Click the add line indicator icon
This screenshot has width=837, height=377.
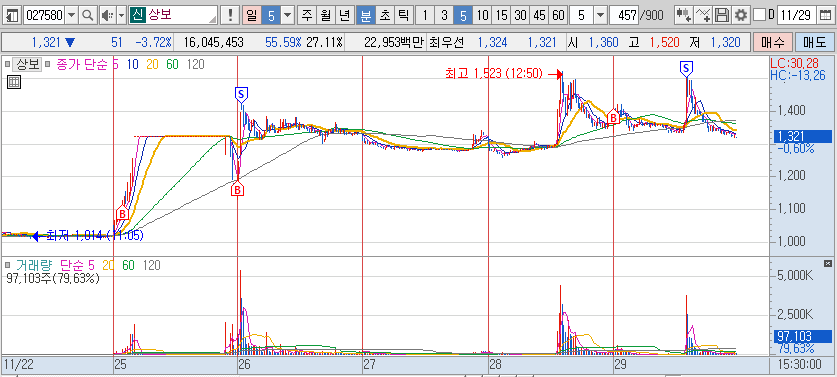click(704, 15)
